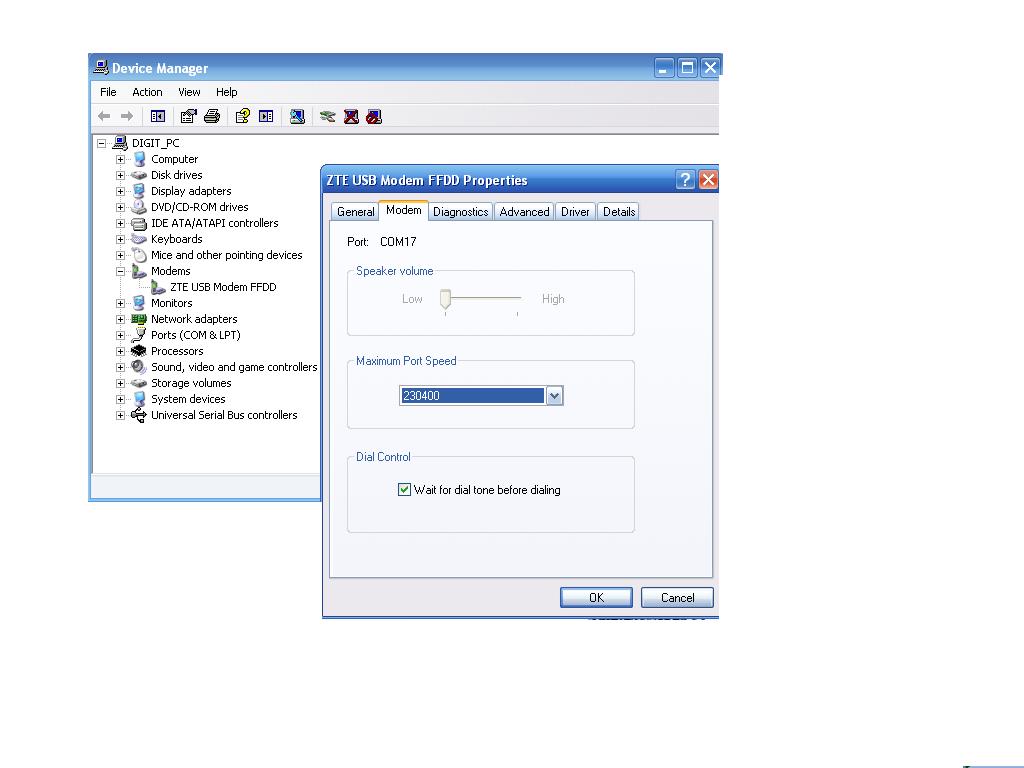This screenshot has height=768, width=1024.
Task: Click the Sound, video and game controllers icon
Action: pyautogui.click(x=138, y=367)
